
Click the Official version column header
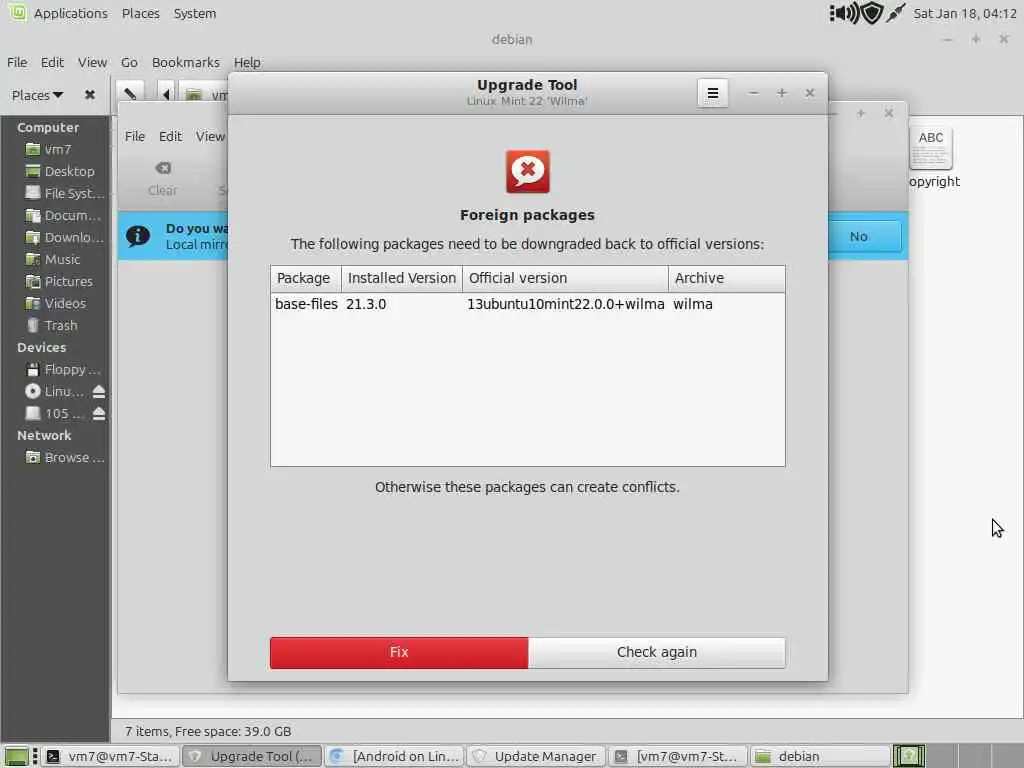[565, 278]
